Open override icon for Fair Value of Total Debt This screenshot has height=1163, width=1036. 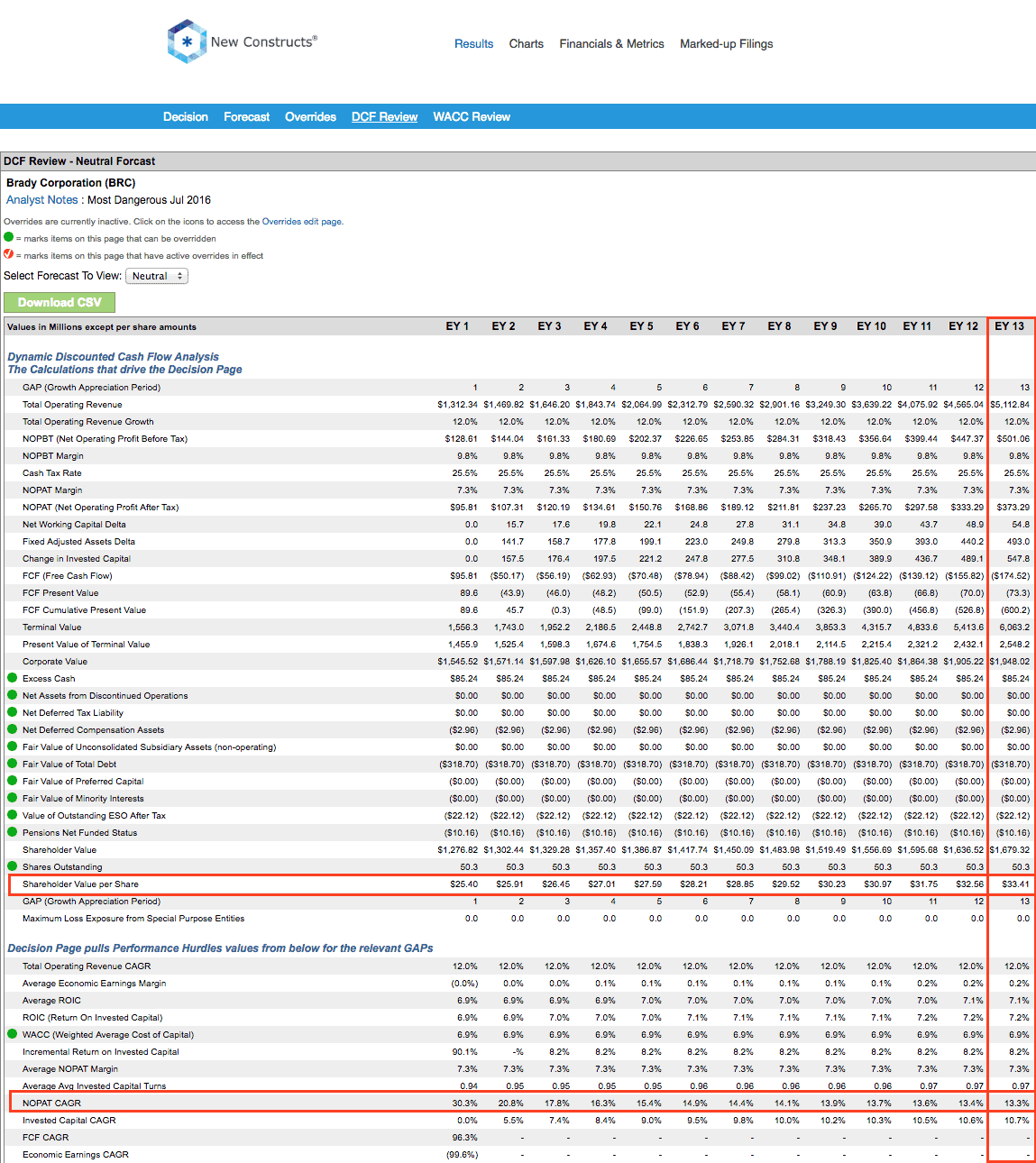click(13, 764)
